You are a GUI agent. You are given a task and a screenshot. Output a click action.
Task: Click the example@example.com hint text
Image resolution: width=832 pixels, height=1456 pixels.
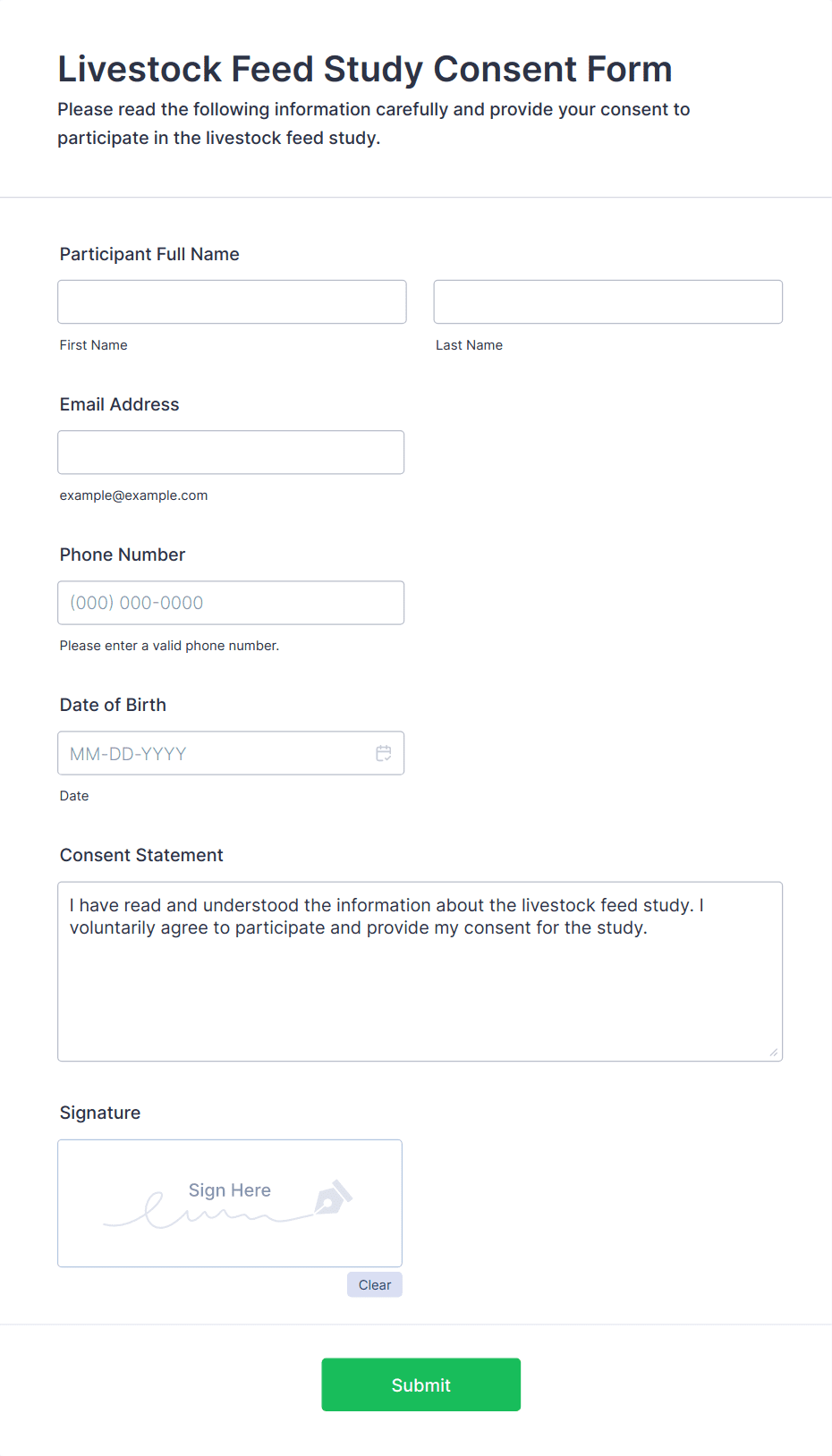tap(133, 495)
